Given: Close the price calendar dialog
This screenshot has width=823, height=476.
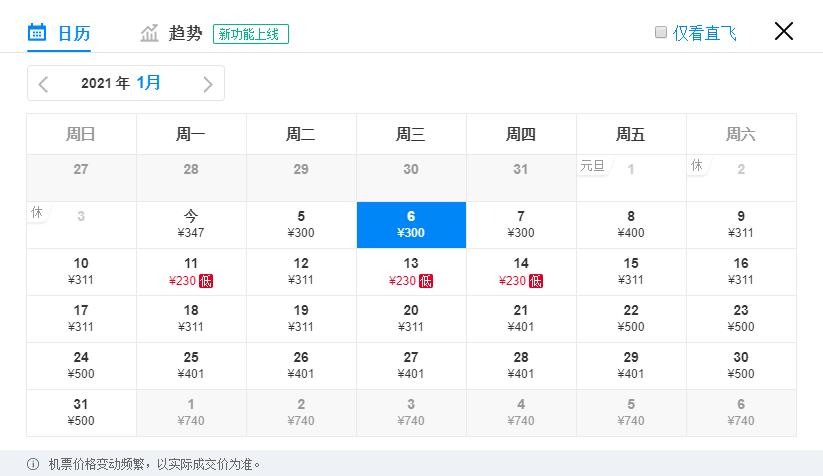Looking at the screenshot, I should [x=784, y=31].
